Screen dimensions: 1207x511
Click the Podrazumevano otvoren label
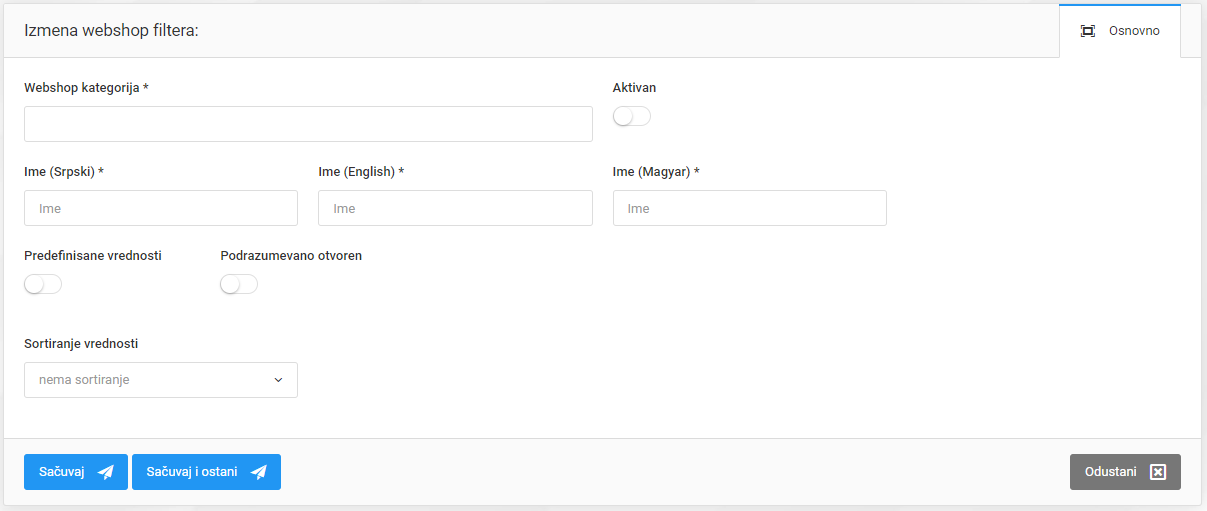[291, 256]
